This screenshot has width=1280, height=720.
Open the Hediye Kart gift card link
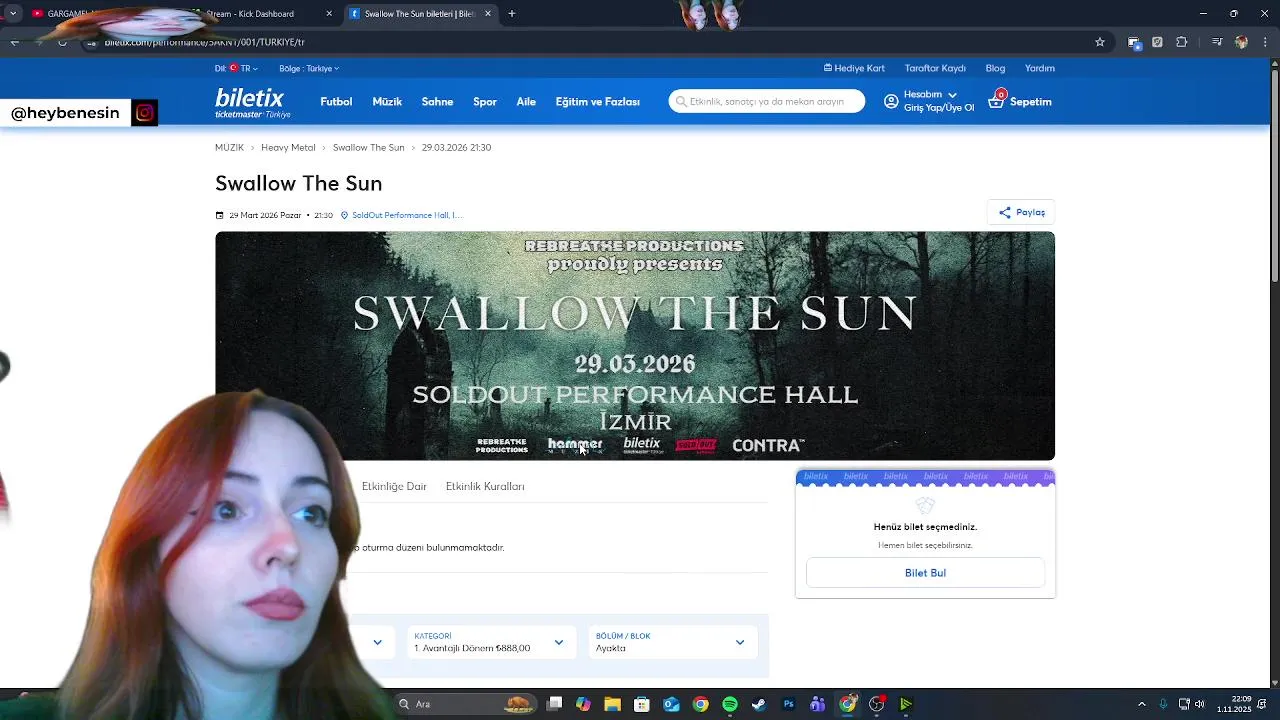point(854,68)
